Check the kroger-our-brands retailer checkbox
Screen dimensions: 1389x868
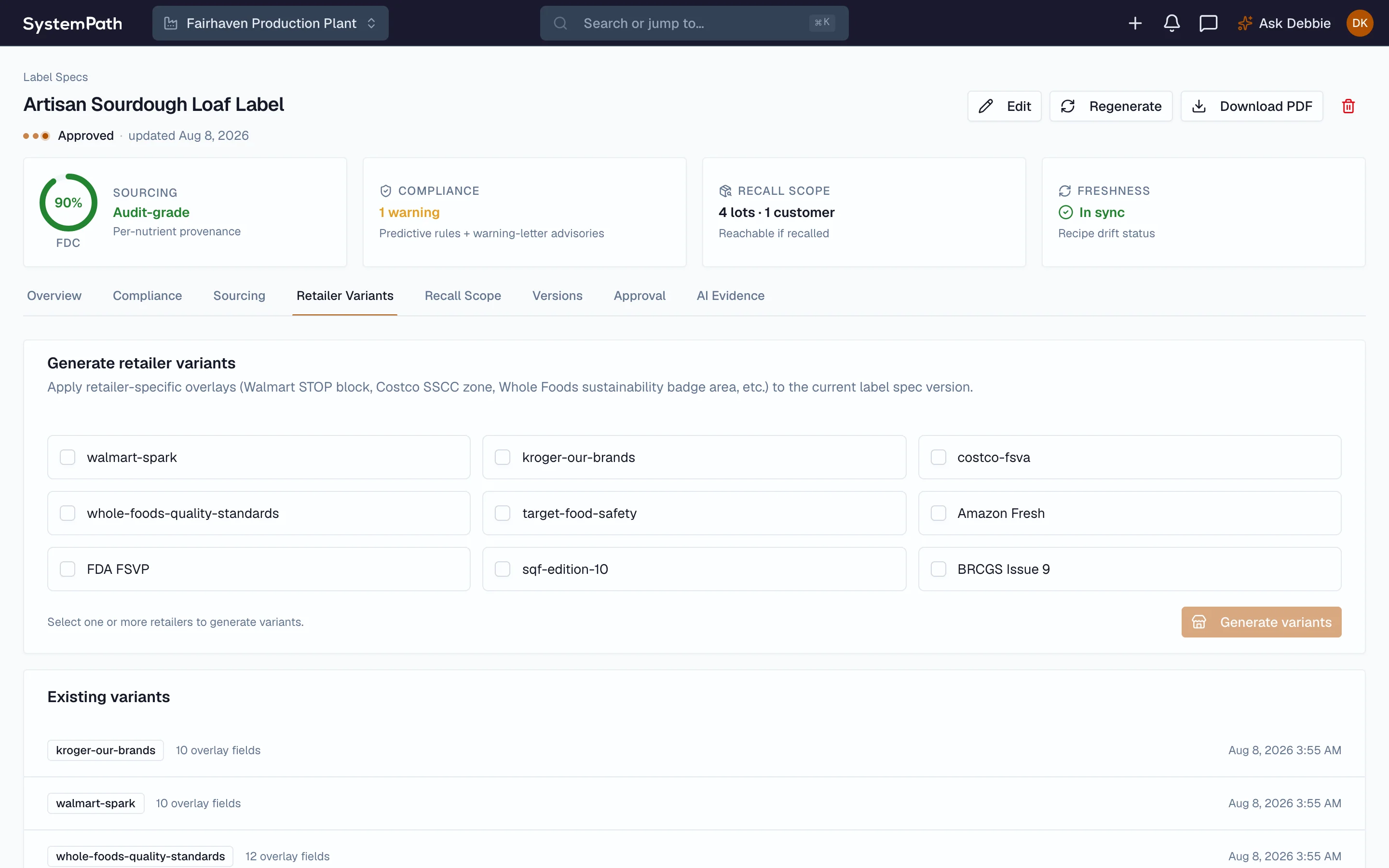[x=503, y=457]
